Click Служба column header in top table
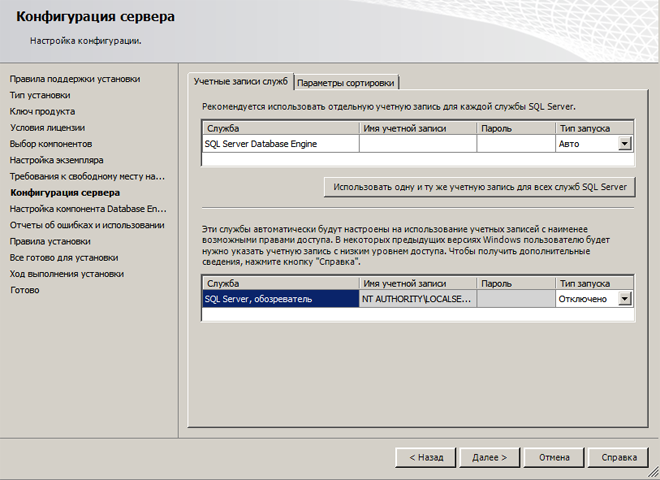Screen dimensions: 660x480 point(281,128)
